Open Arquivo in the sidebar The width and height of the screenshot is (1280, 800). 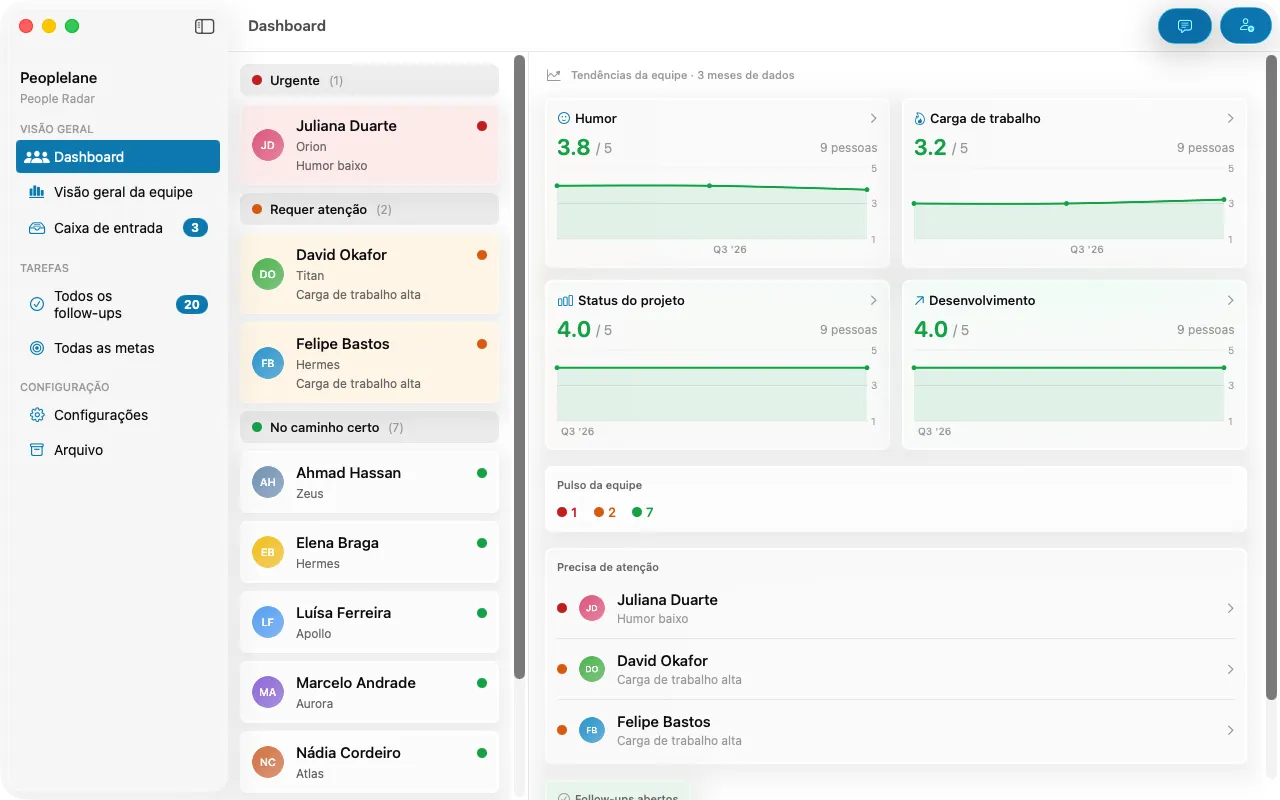[x=118, y=450]
